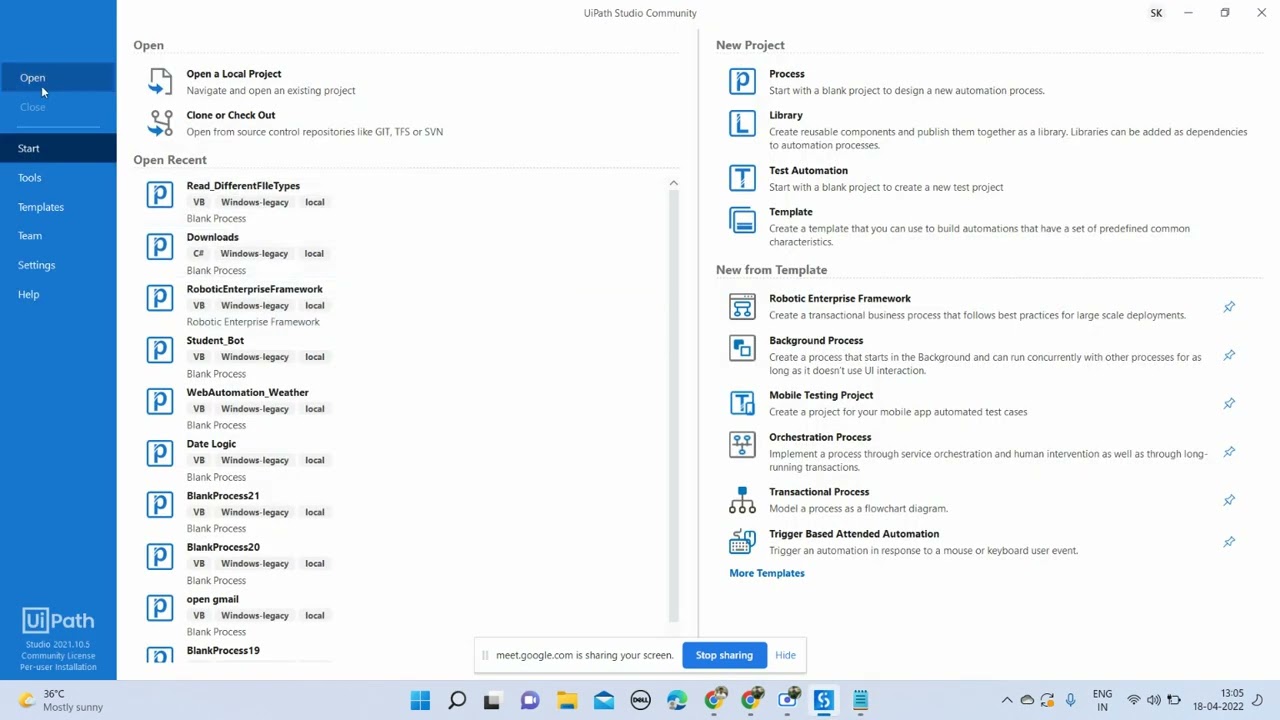Screen dimensions: 1280x720
Task: Open the Settings tab
Action: (58, 265)
